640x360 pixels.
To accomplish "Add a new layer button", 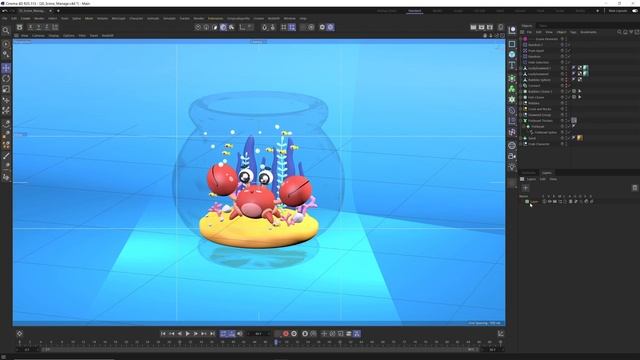I will click(x=525, y=188).
